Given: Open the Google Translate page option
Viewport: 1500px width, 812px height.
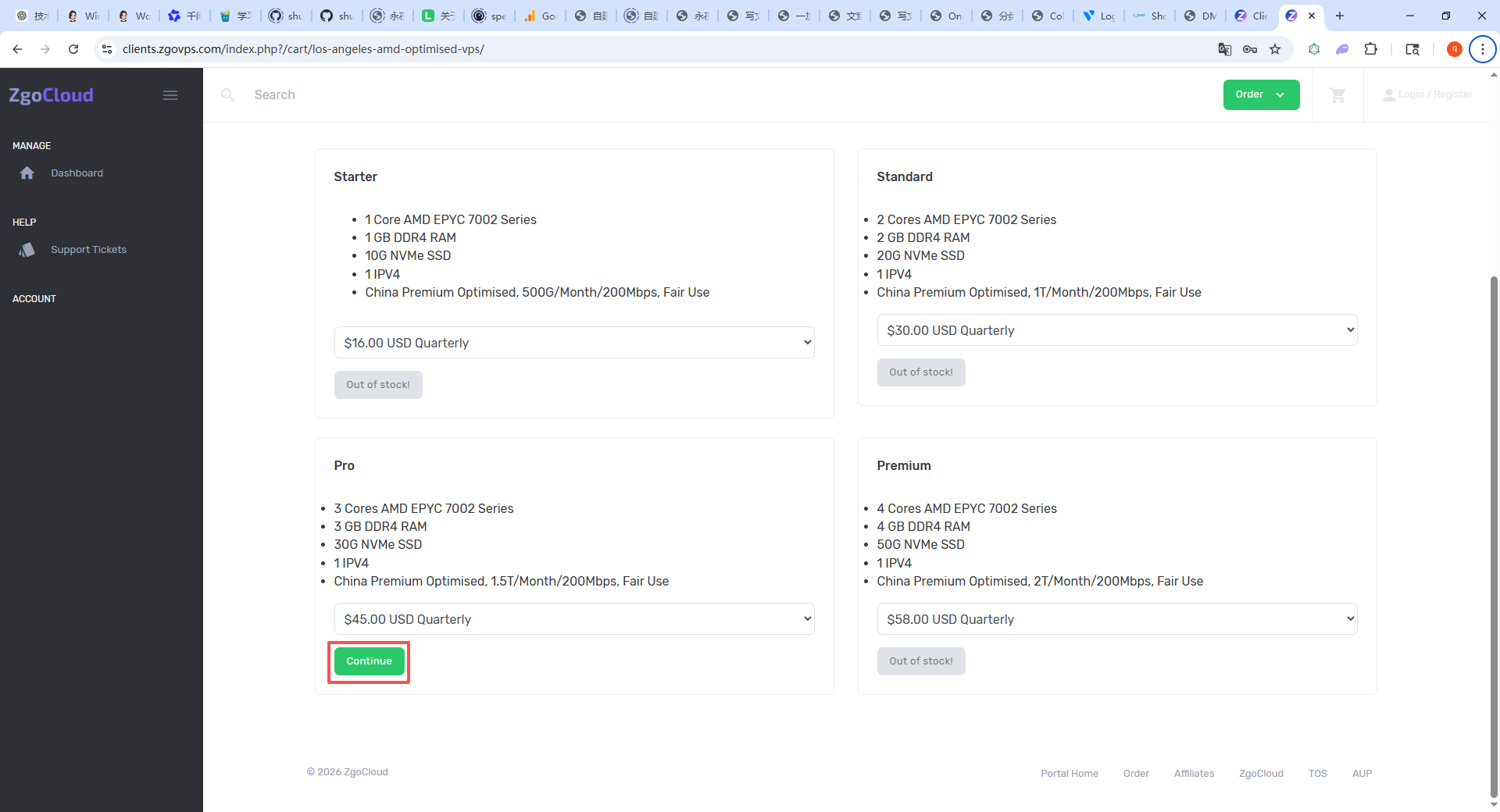Looking at the screenshot, I should tap(1225, 49).
